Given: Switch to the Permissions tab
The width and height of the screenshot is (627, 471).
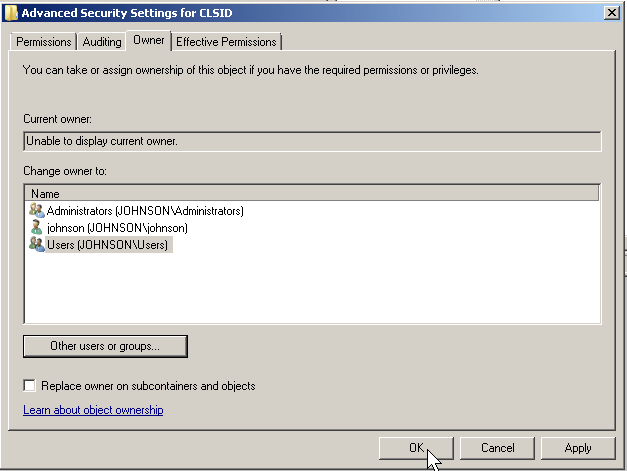Looking at the screenshot, I should pos(44,42).
